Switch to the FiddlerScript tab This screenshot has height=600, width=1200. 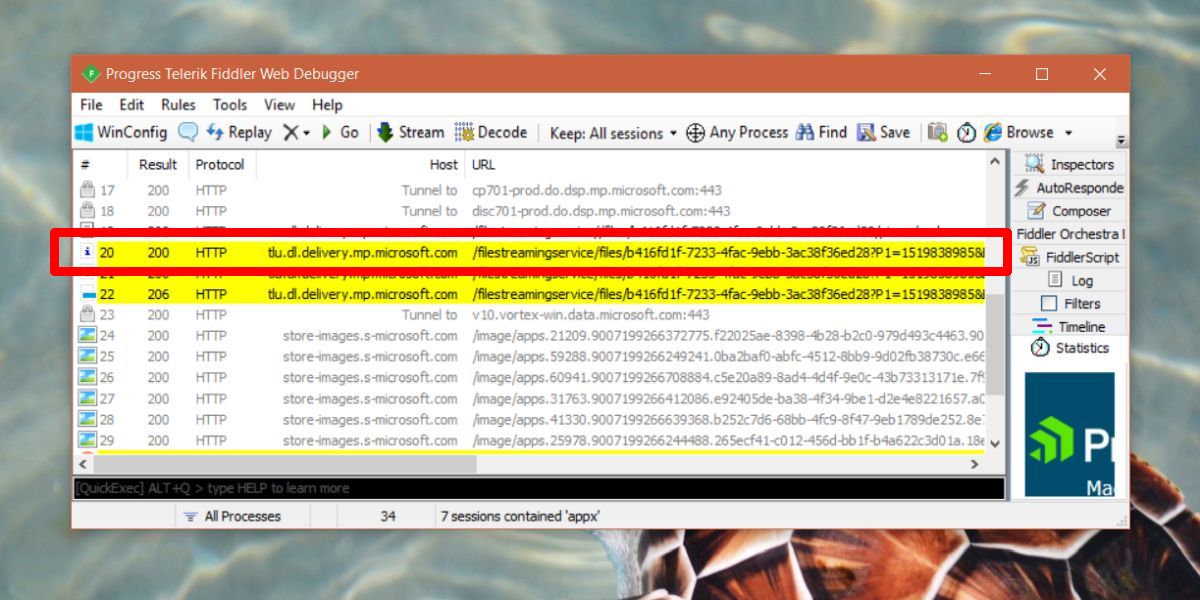click(1072, 257)
